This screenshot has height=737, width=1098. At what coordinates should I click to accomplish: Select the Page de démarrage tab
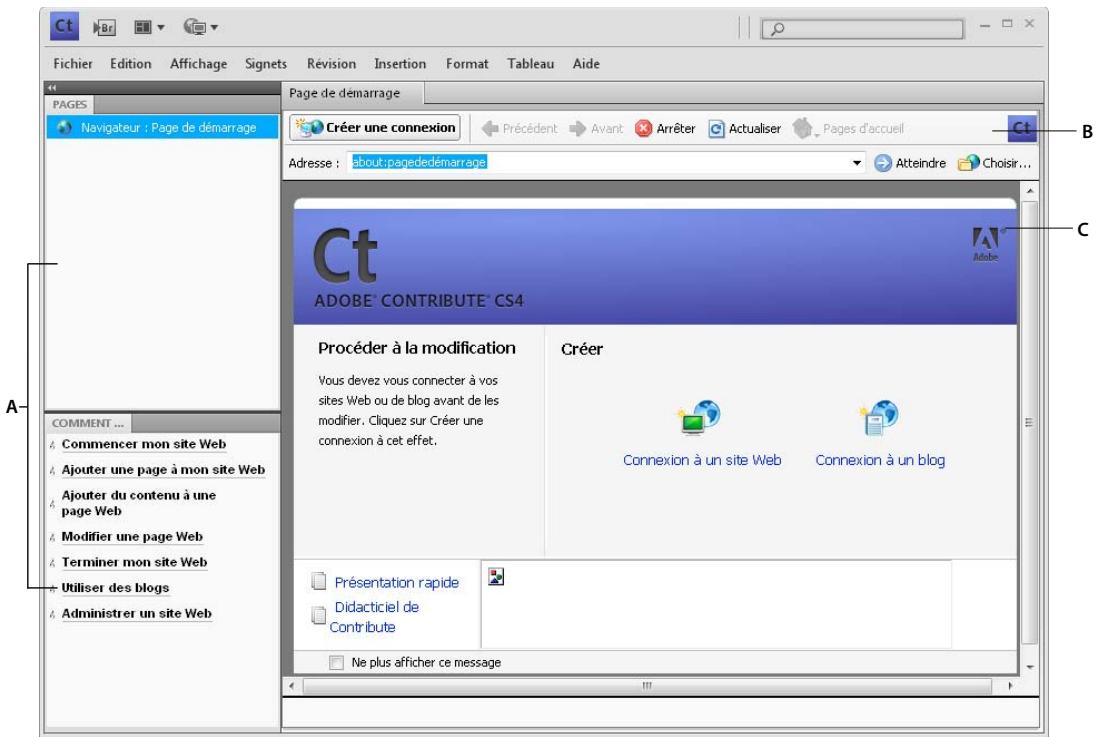click(352, 93)
